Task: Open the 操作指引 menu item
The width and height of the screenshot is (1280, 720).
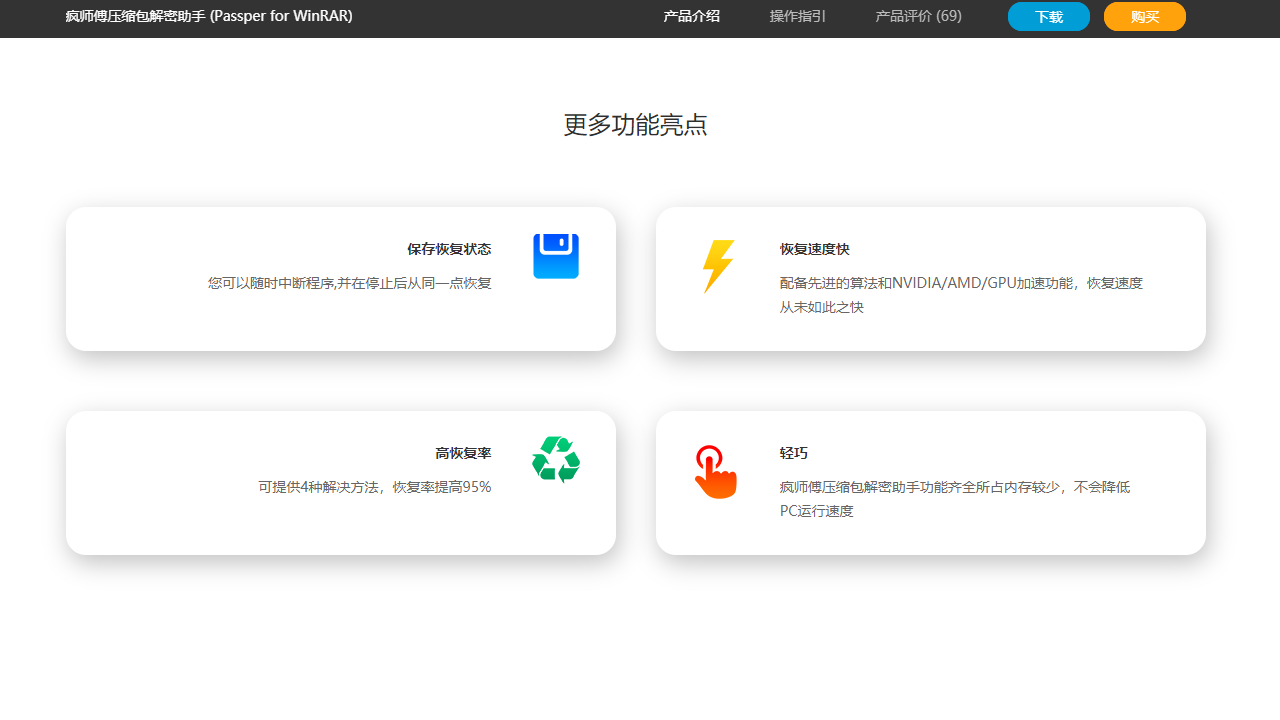Action: 797,16
